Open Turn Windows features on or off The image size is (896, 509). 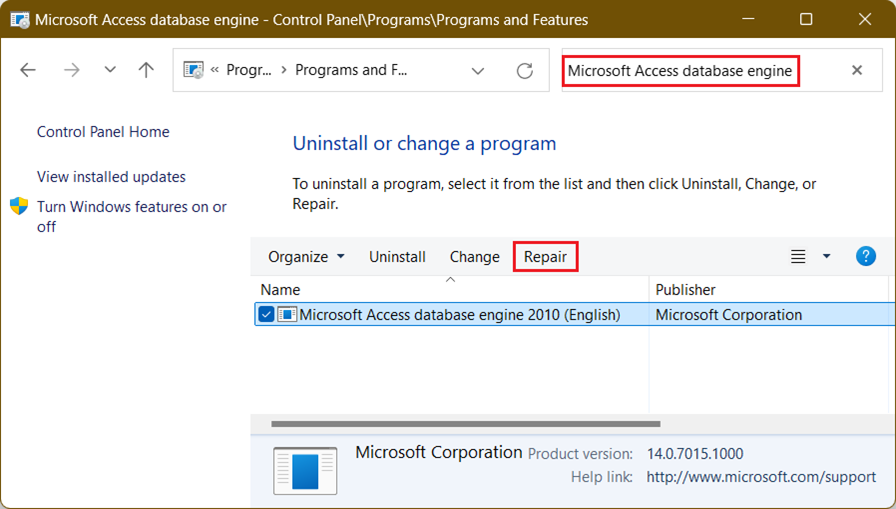pyautogui.click(x=132, y=217)
